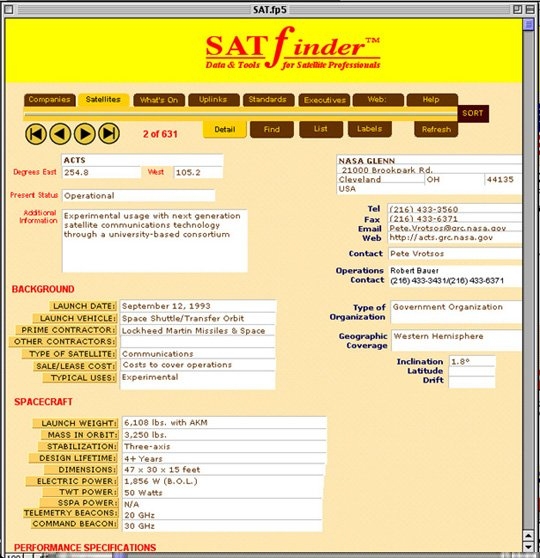Click the acts.grc.nasa.gov web address

(x=455, y=237)
